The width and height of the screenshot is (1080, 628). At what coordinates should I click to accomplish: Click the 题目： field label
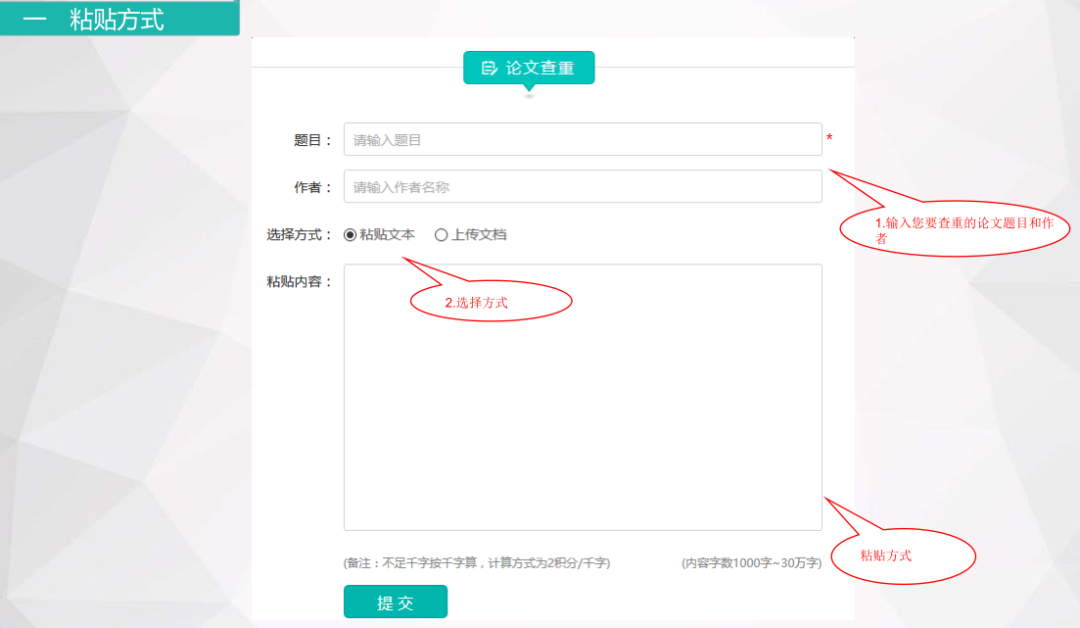[312, 141]
